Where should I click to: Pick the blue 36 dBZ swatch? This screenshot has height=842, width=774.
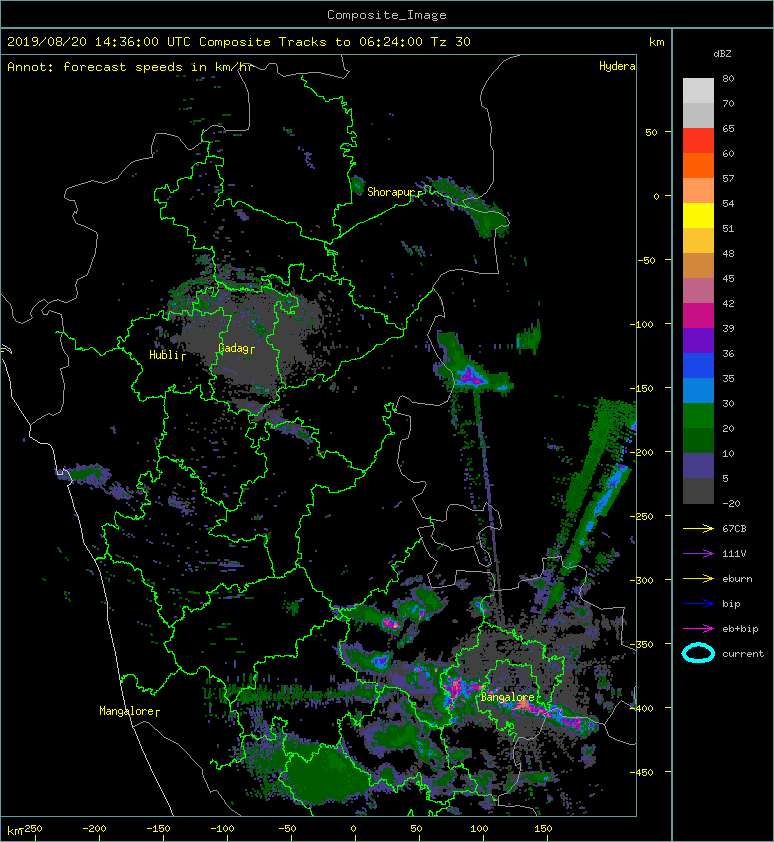click(698, 366)
